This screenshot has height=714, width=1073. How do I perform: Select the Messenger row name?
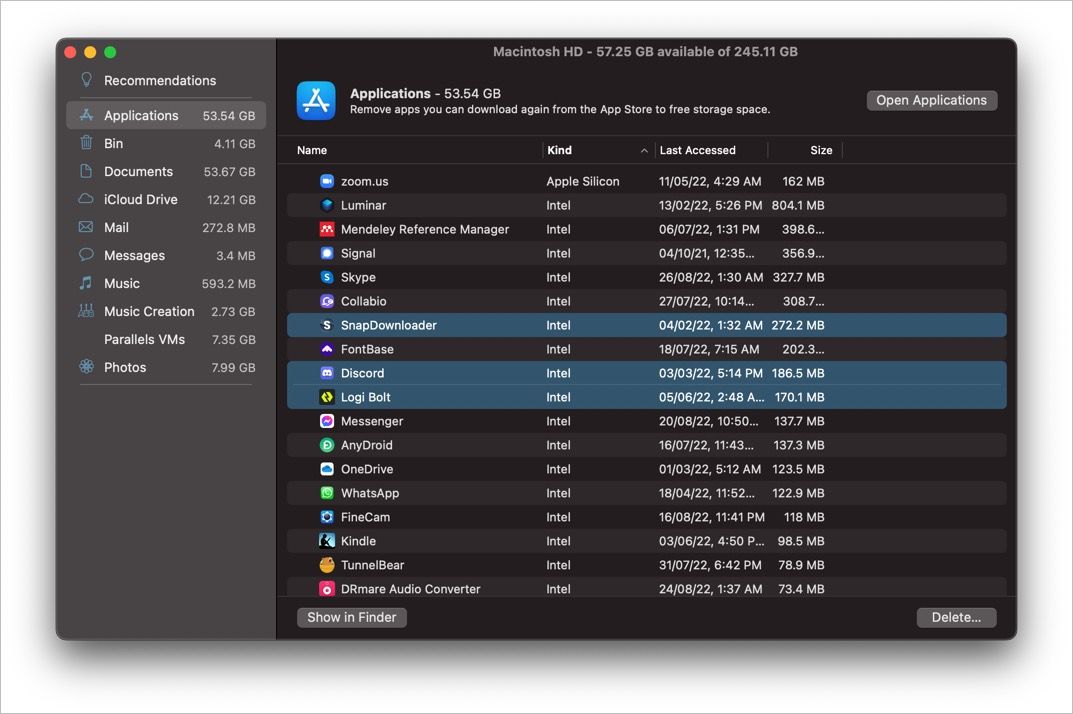tap(372, 421)
